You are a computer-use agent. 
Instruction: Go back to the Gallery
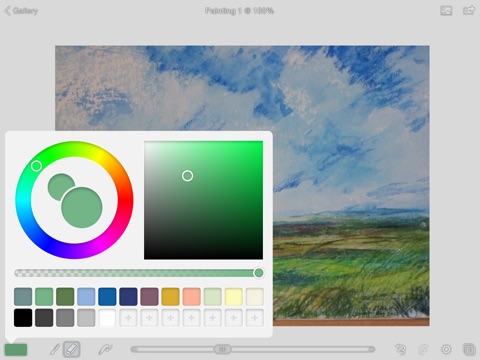21,11
